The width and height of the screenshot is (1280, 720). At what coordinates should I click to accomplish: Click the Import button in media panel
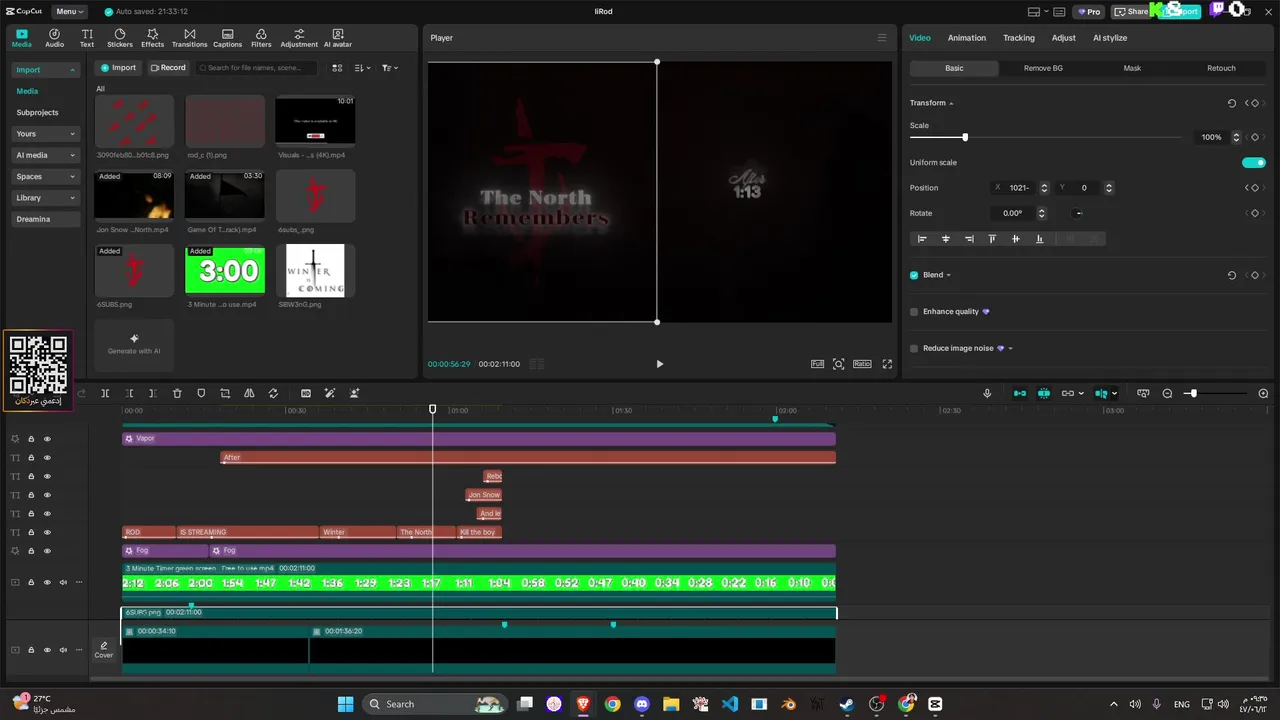tap(118, 68)
